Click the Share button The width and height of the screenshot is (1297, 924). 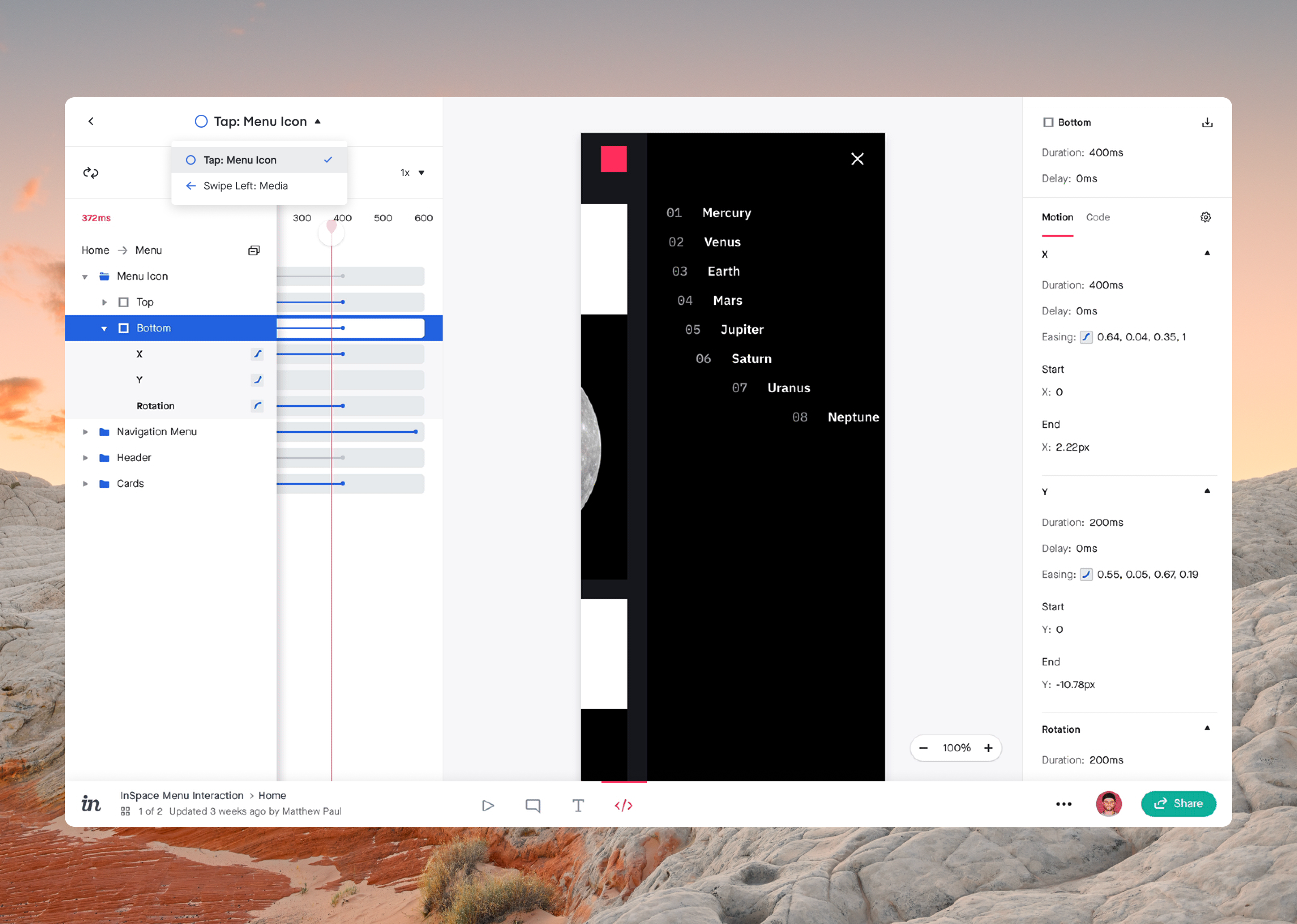point(1178,803)
